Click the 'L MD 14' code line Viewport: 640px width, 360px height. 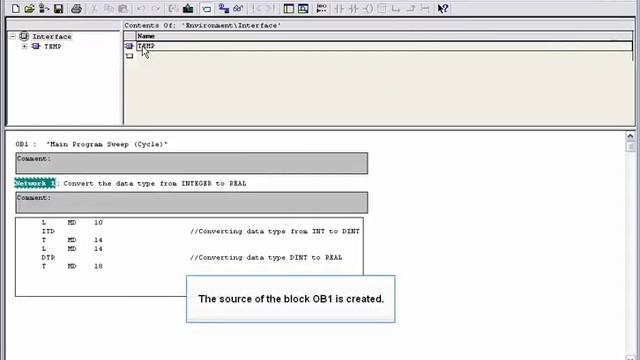tap(72, 249)
